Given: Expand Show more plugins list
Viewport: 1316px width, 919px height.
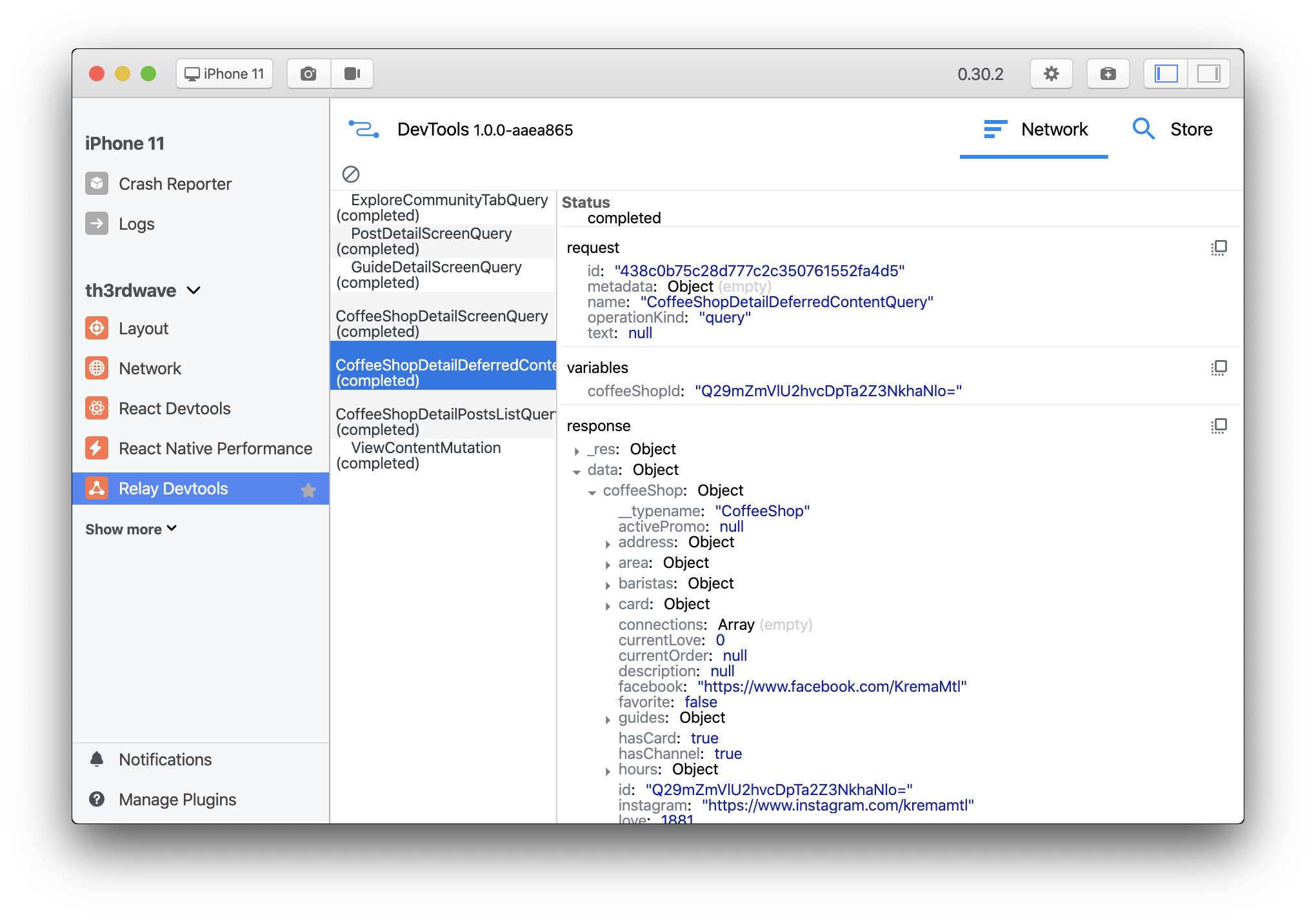Looking at the screenshot, I should [x=131, y=529].
